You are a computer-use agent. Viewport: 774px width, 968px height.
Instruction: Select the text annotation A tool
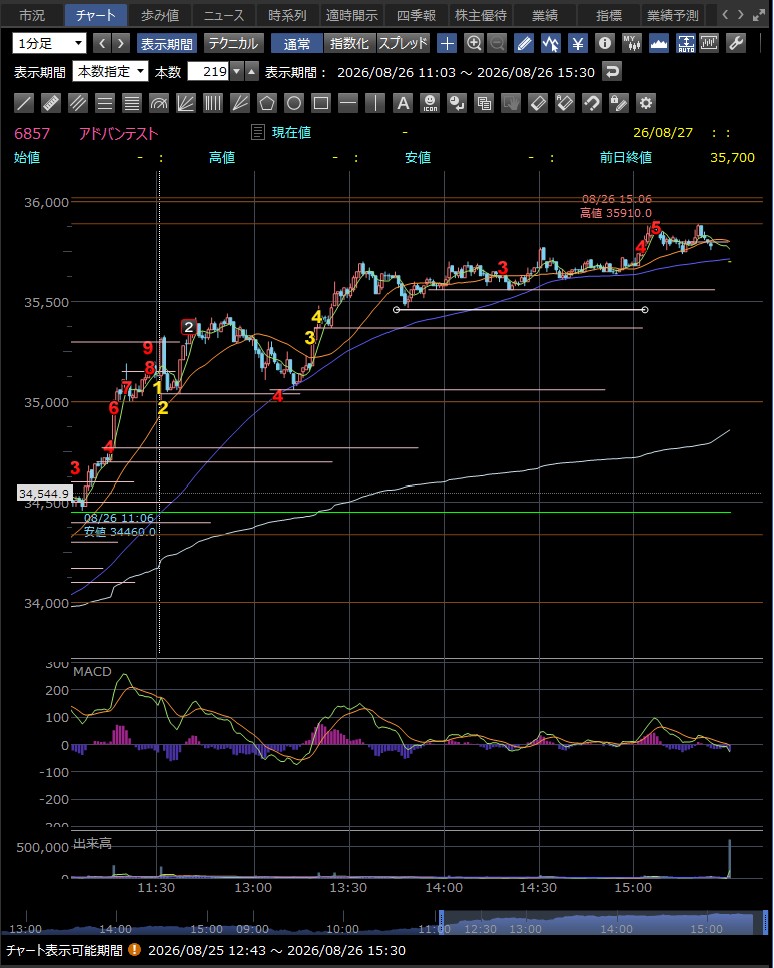point(403,103)
